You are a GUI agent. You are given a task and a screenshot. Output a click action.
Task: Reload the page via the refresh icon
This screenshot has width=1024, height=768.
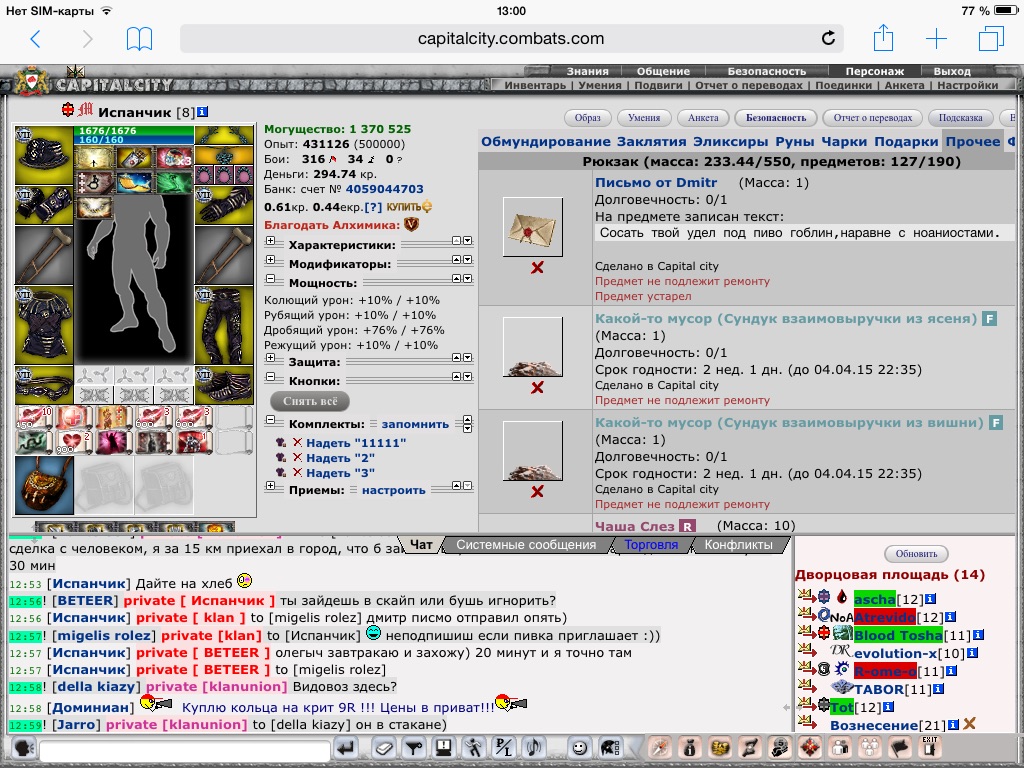(828, 38)
